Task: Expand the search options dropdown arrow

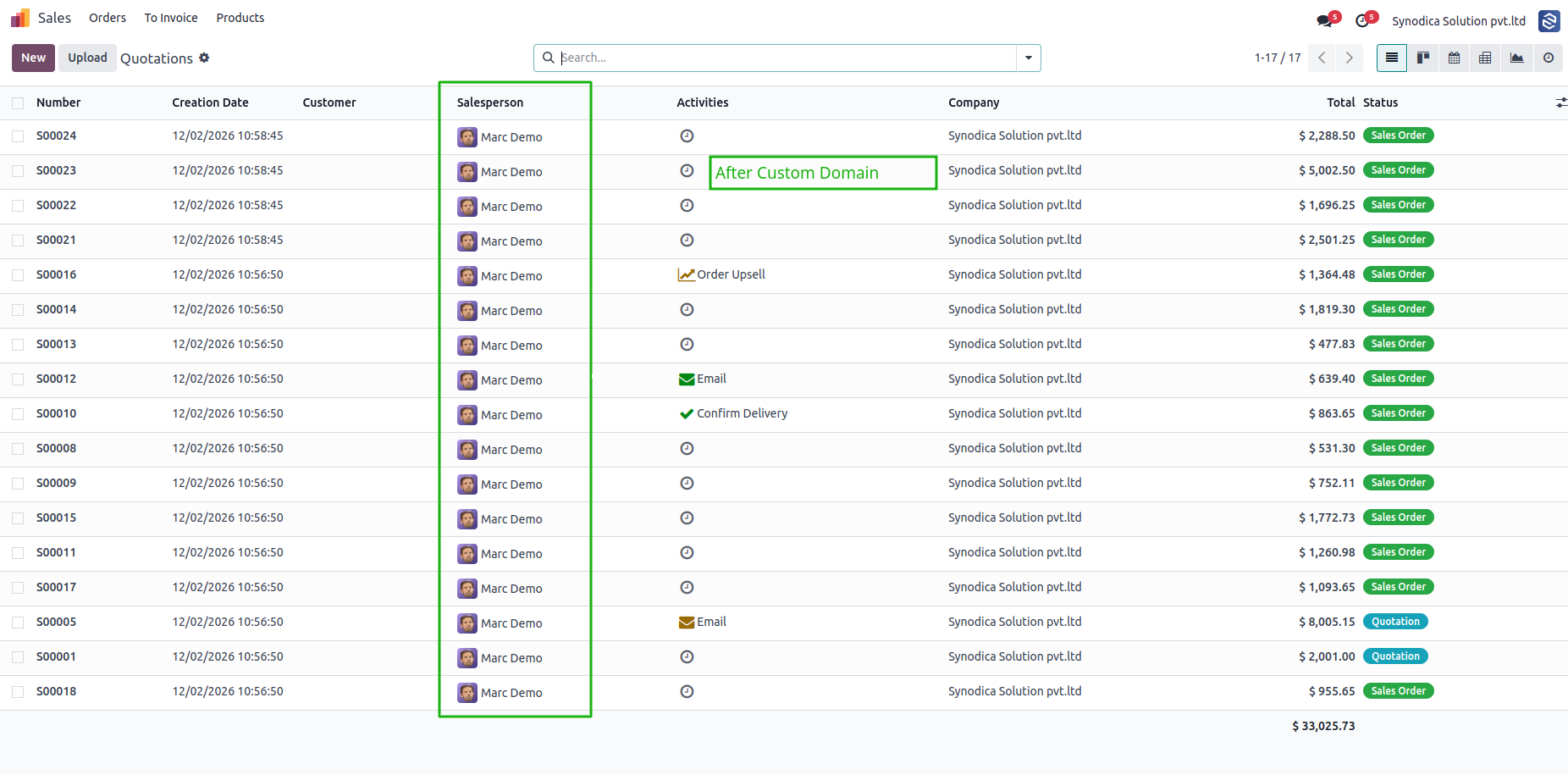Action: [x=1028, y=58]
